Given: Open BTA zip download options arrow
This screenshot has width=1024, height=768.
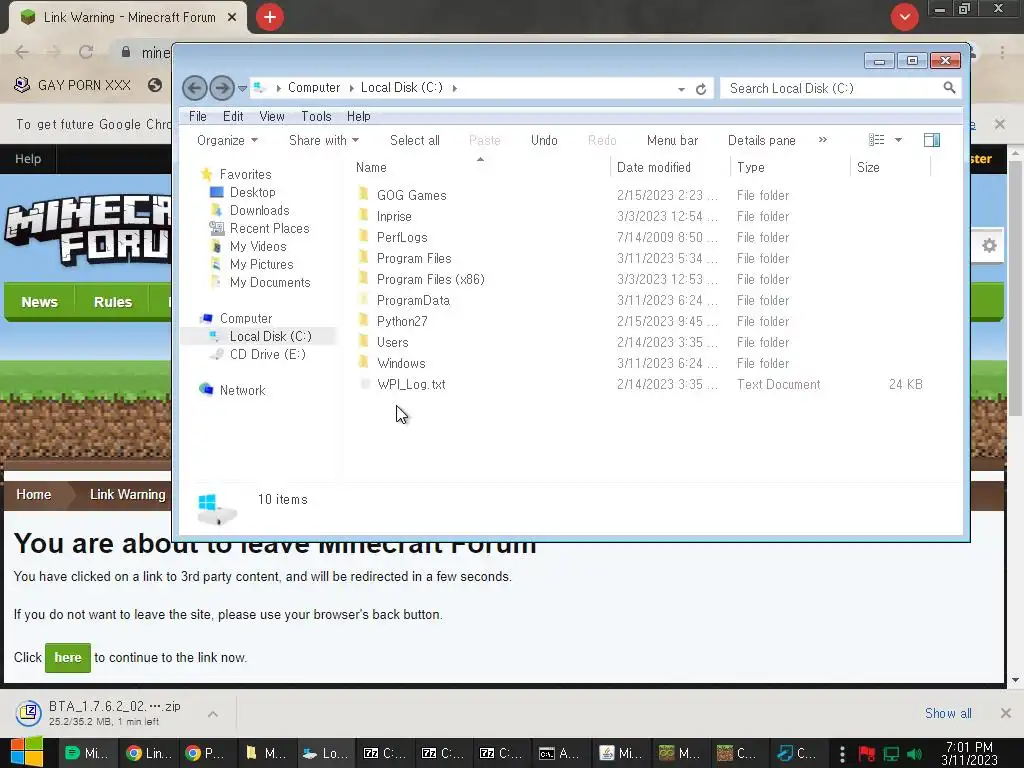Looking at the screenshot, I should (x=212, y=714).
